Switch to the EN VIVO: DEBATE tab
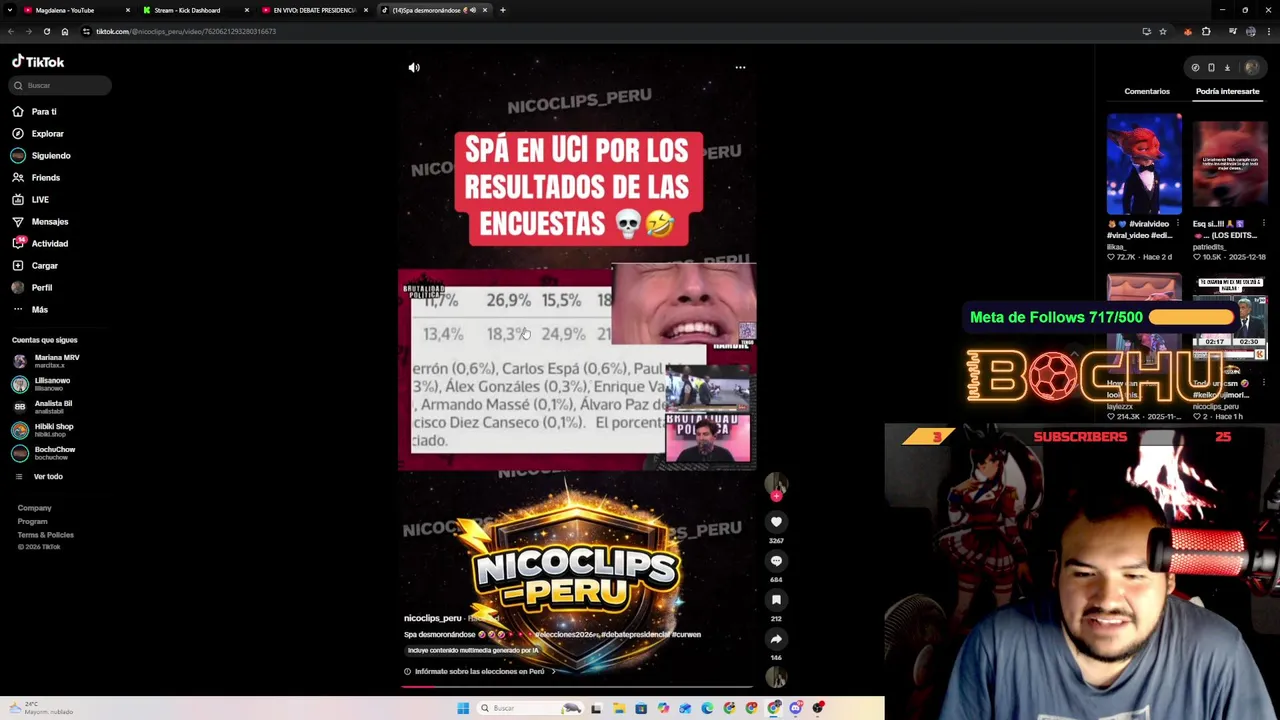 pos(314,10)
